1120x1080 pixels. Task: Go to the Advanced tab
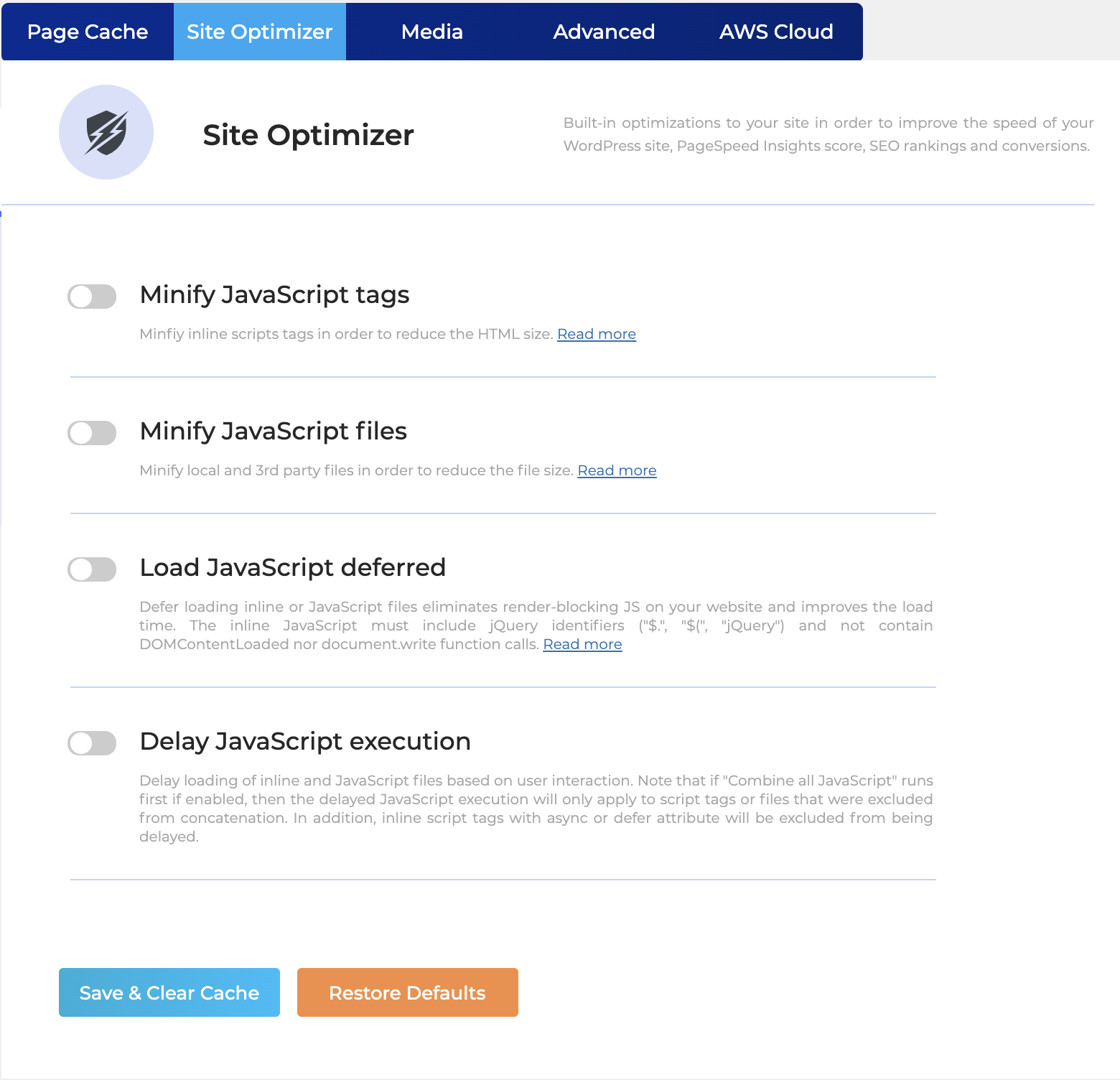(604, 32)
